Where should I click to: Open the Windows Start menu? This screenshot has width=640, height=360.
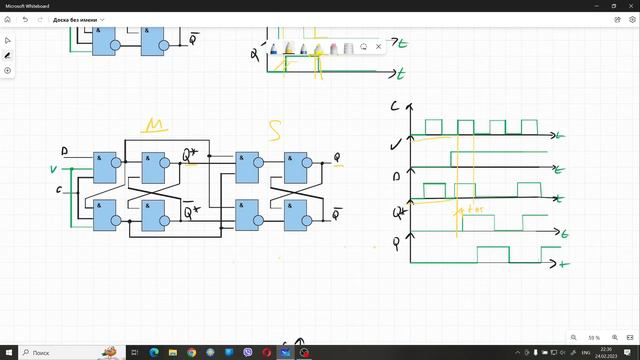click(9, 352)
